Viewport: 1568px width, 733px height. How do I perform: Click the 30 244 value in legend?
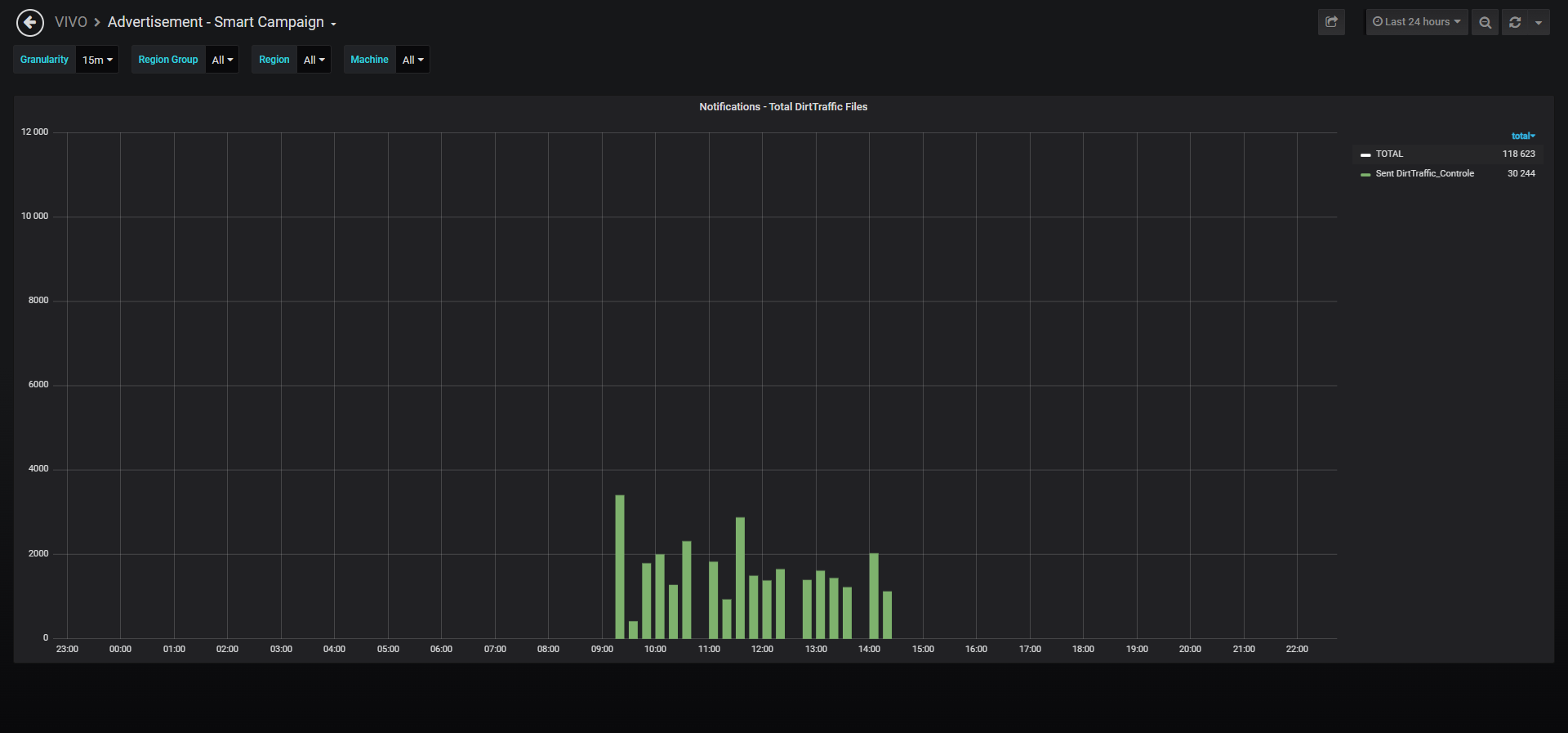[1521, 173]
